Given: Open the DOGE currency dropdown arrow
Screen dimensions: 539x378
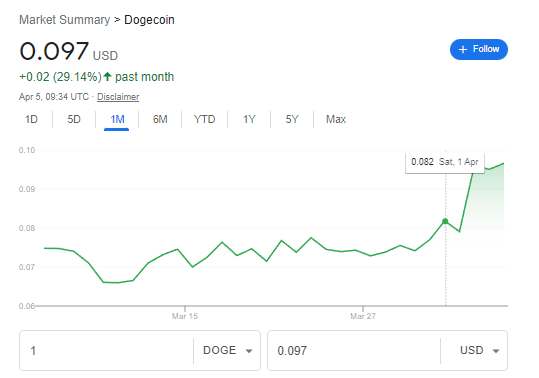Looking at the screenshot, I should tap(249, 351).
